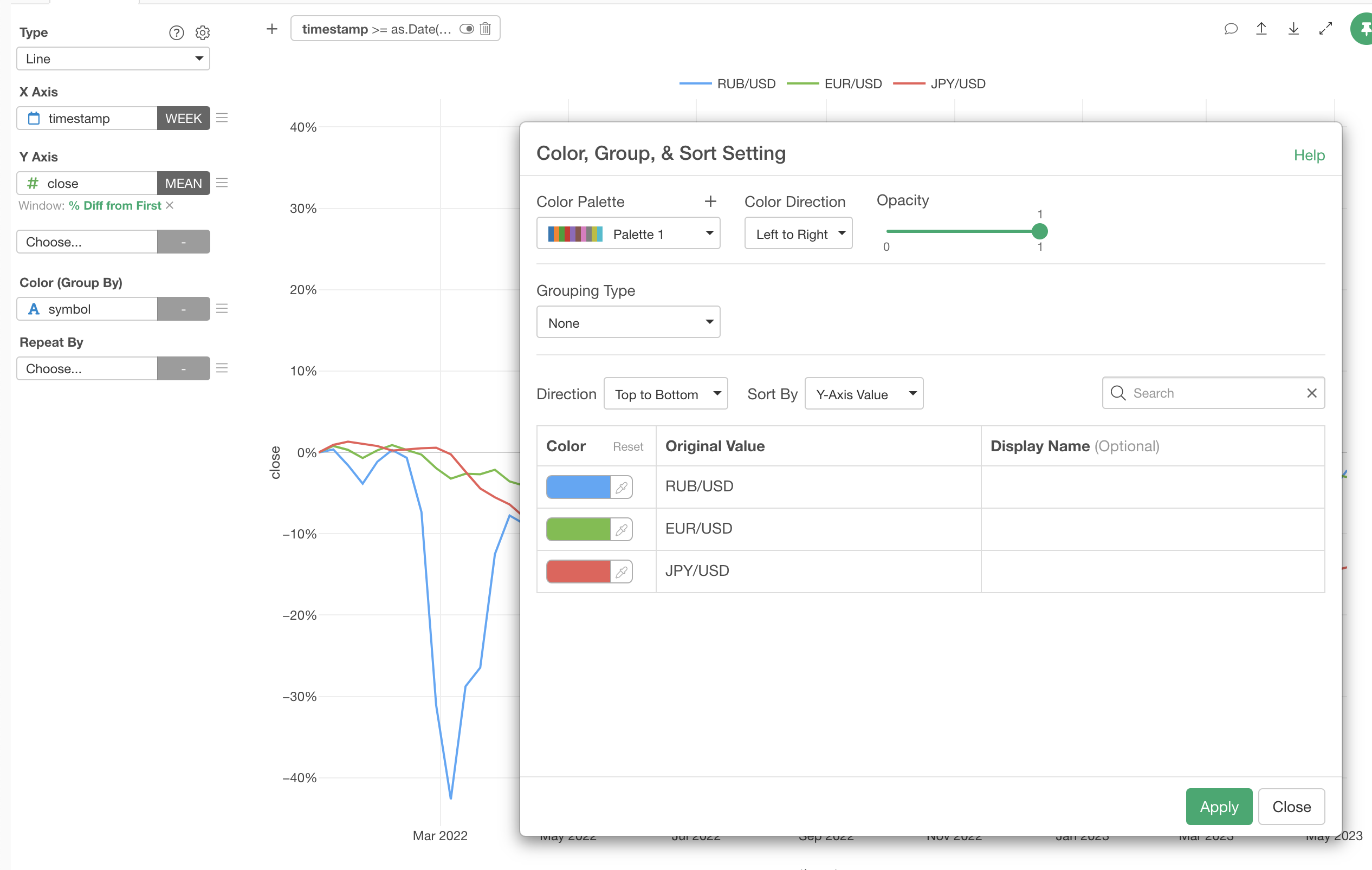Expand chart to full screen icon

pos(1326,29)
